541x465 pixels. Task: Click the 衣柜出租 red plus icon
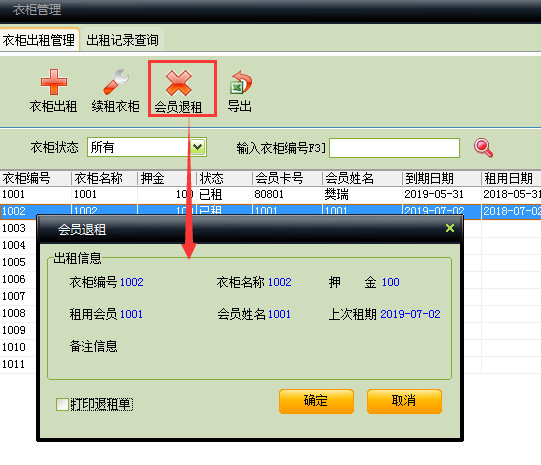53,82
